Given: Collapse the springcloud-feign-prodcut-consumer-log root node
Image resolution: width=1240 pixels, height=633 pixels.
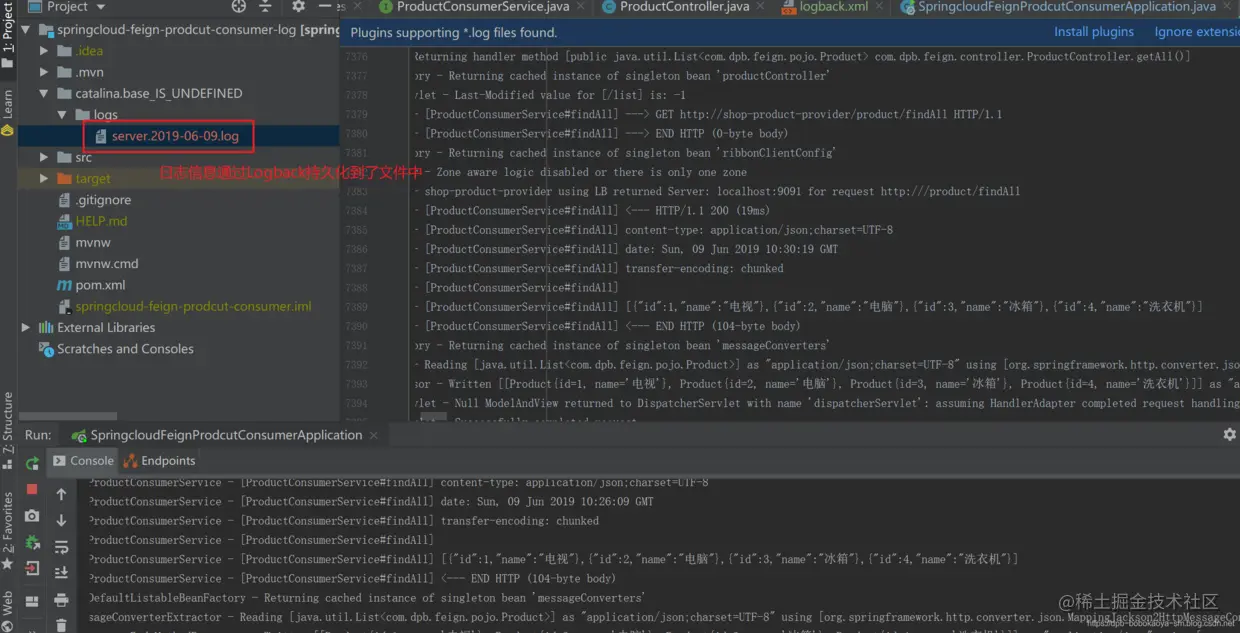Looking at the screenshot, I should [x=27, y=30].
